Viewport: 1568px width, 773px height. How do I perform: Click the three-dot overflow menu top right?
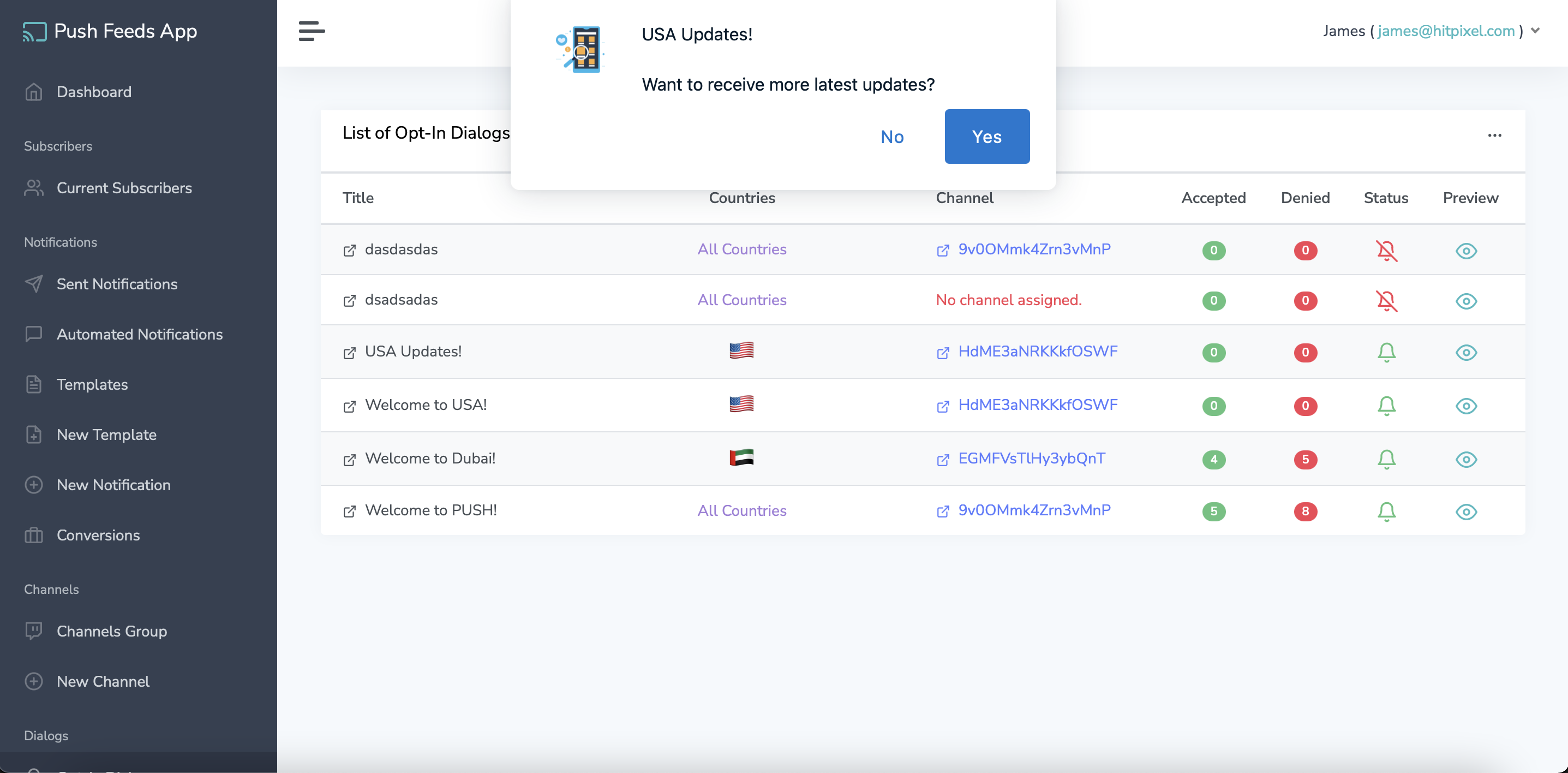click(x=1495, y=135)
